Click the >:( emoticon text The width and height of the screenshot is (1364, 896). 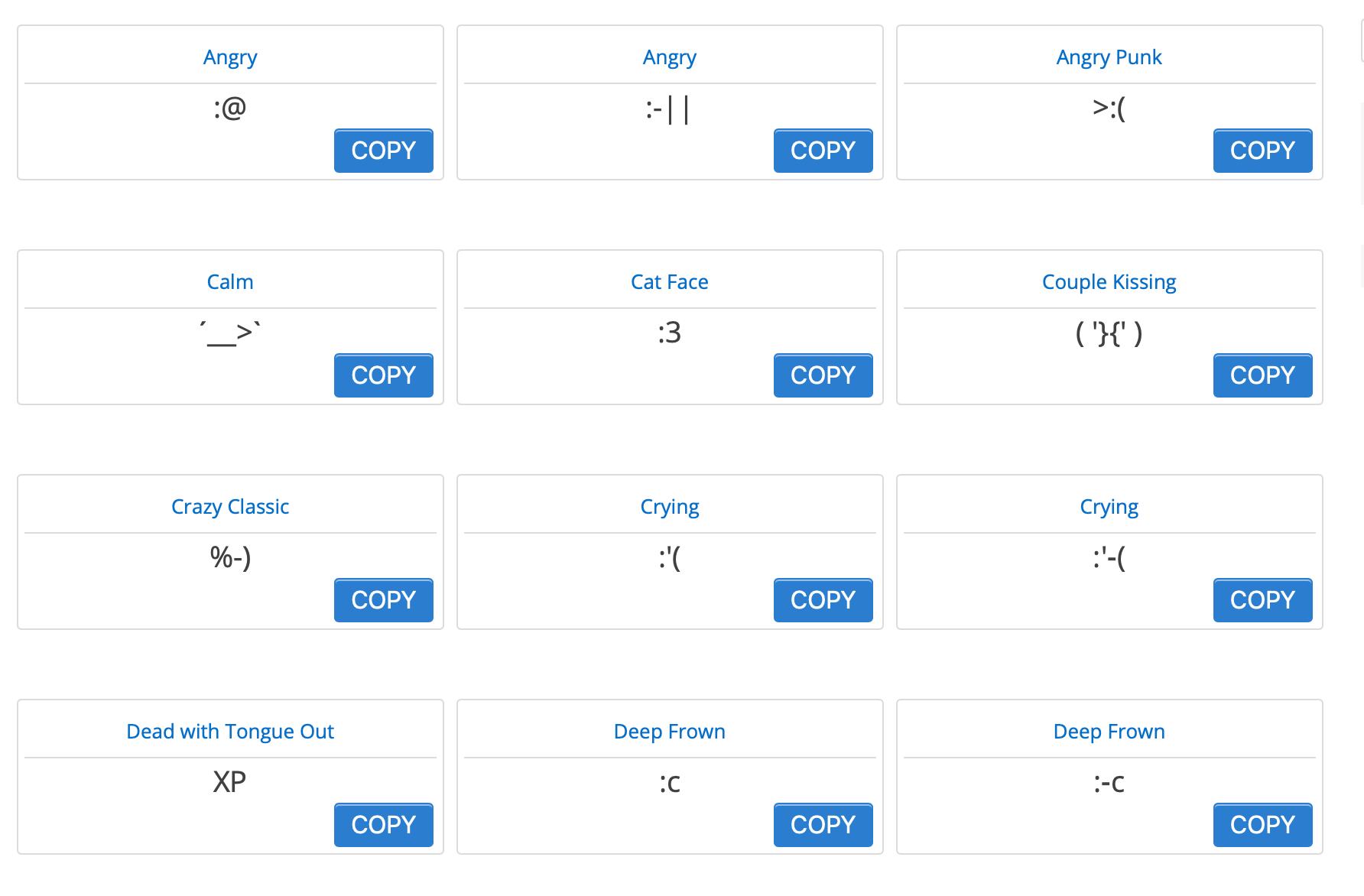tap(1109, 109)
